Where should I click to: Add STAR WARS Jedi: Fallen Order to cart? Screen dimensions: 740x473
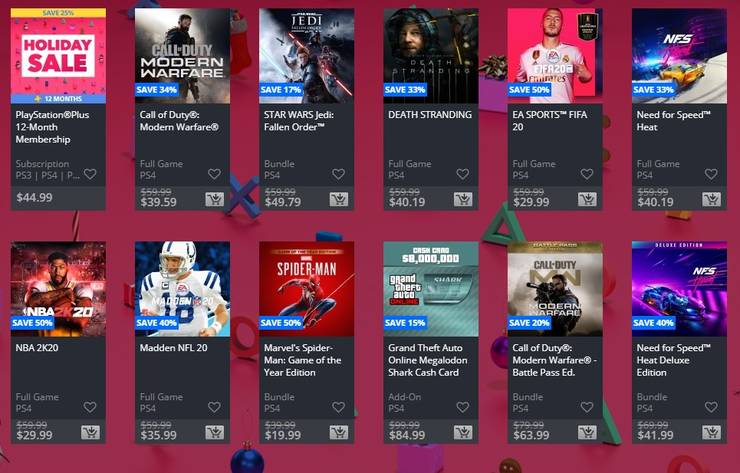pyautogui.click(x=339, y=199)
